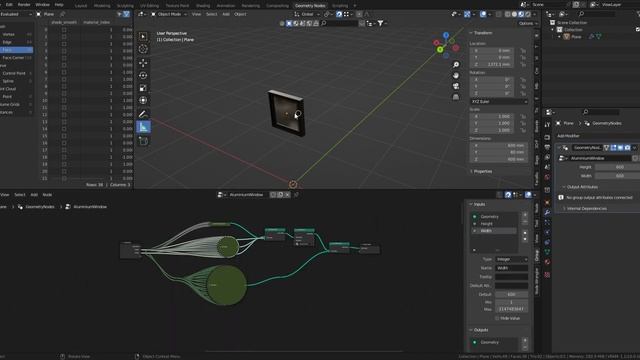Open the Texture tab in Properties editor
Viewport: 640px width, 360px height.
tap(547, 275)
